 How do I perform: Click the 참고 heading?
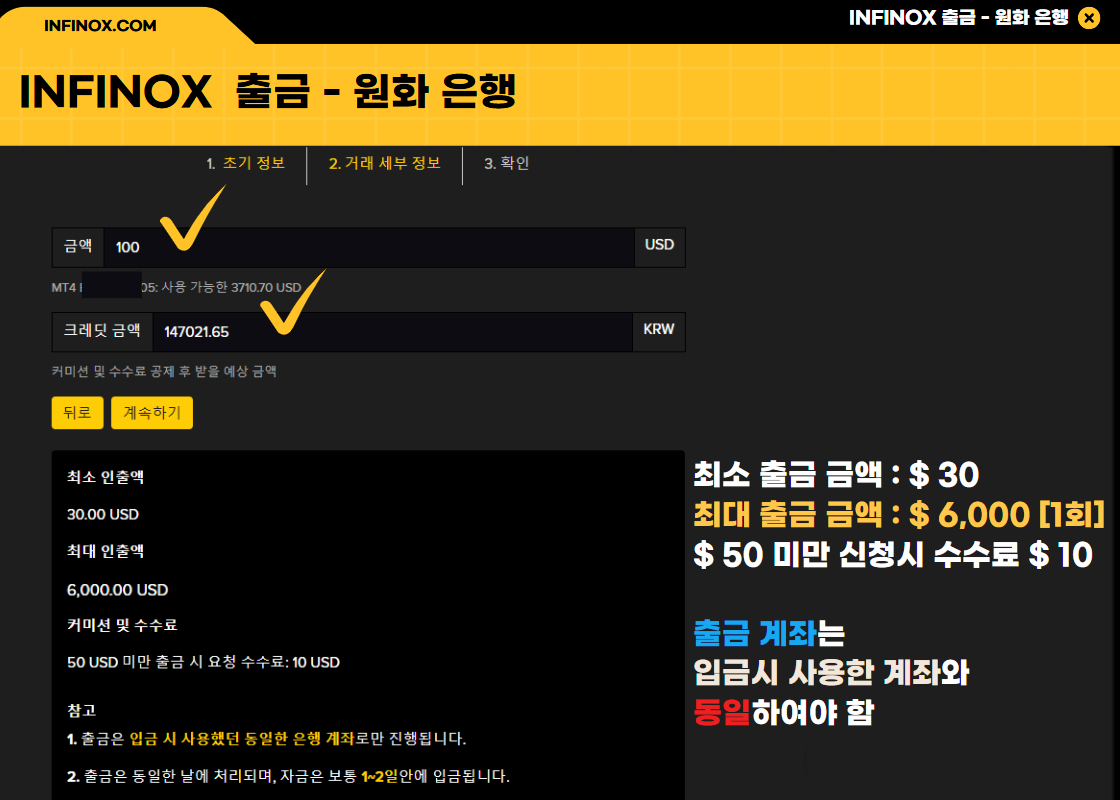pyautogui.click(x=81, y=710)
